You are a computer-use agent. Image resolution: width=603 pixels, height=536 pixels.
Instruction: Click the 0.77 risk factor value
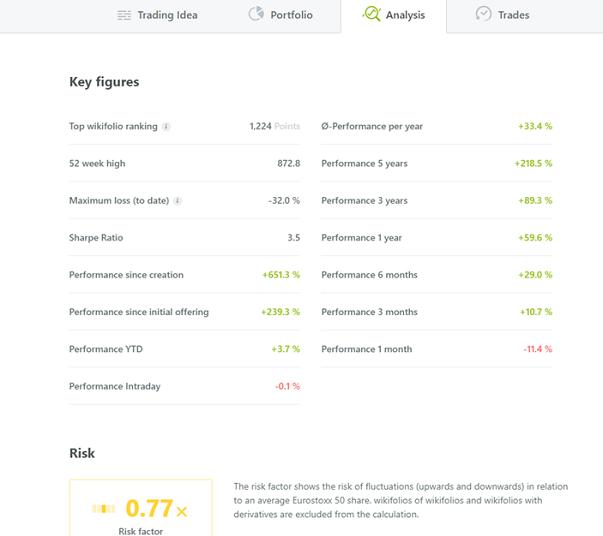pyautogui.click(x=149, y=508)
